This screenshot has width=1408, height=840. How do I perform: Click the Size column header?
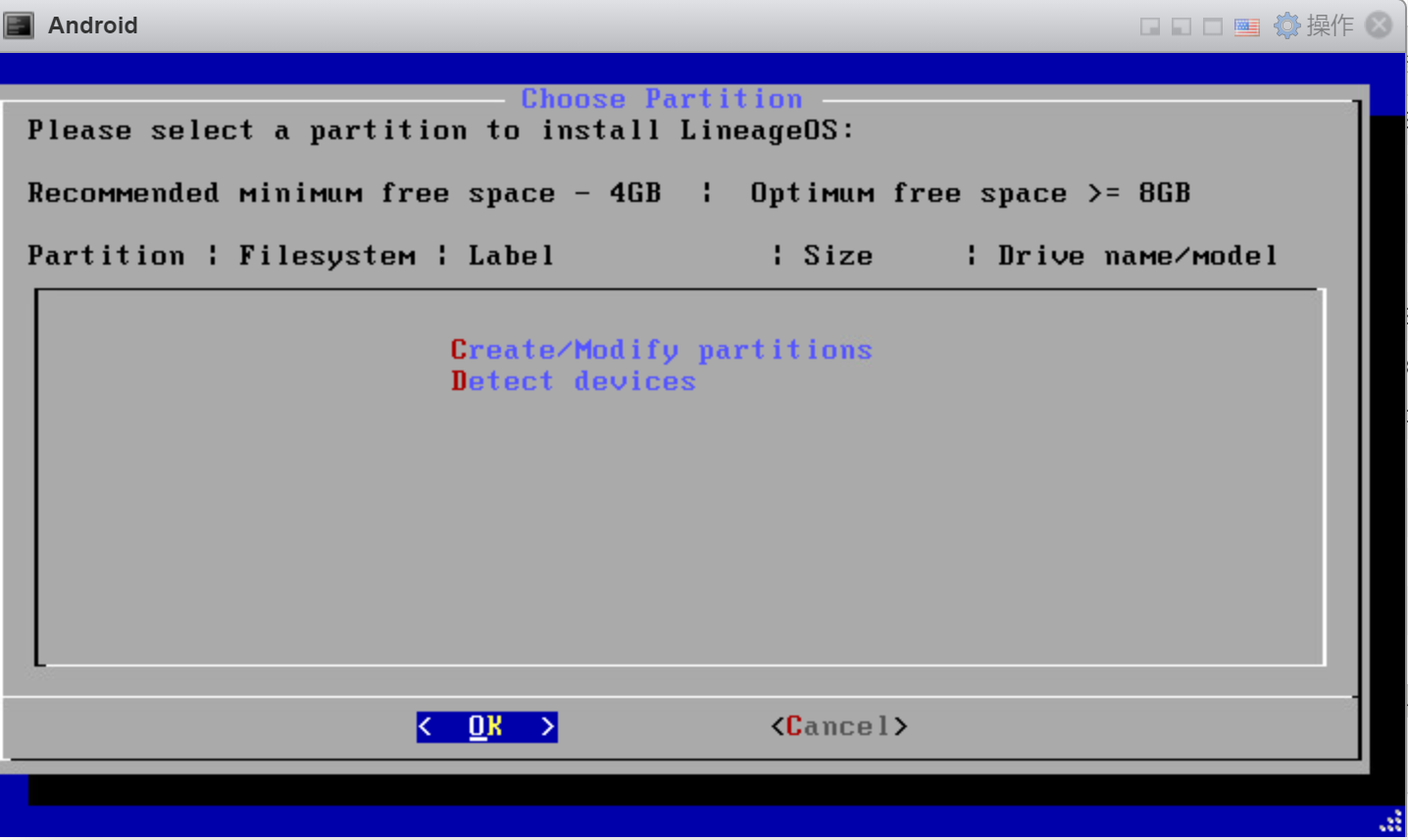pos(838,256)
